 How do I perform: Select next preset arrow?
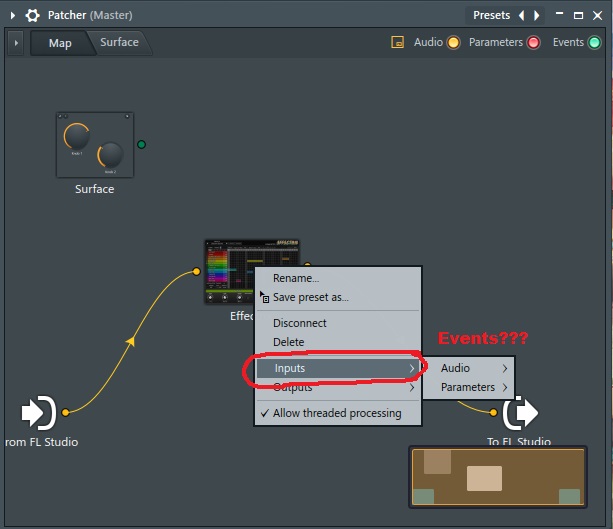pyautogui.click(x=536, y=15)
